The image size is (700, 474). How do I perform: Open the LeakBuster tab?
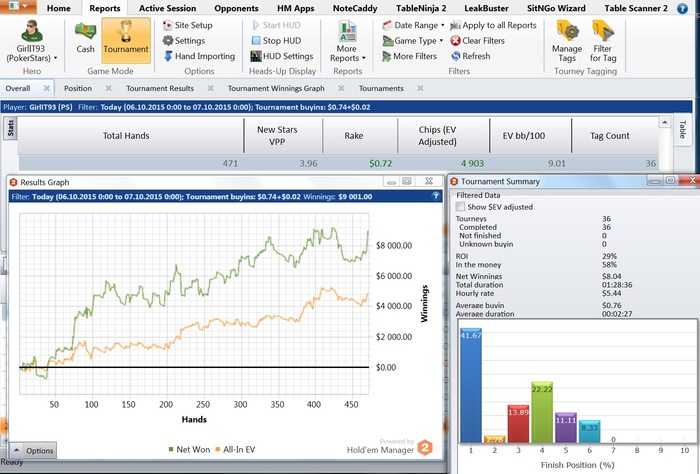486,8
